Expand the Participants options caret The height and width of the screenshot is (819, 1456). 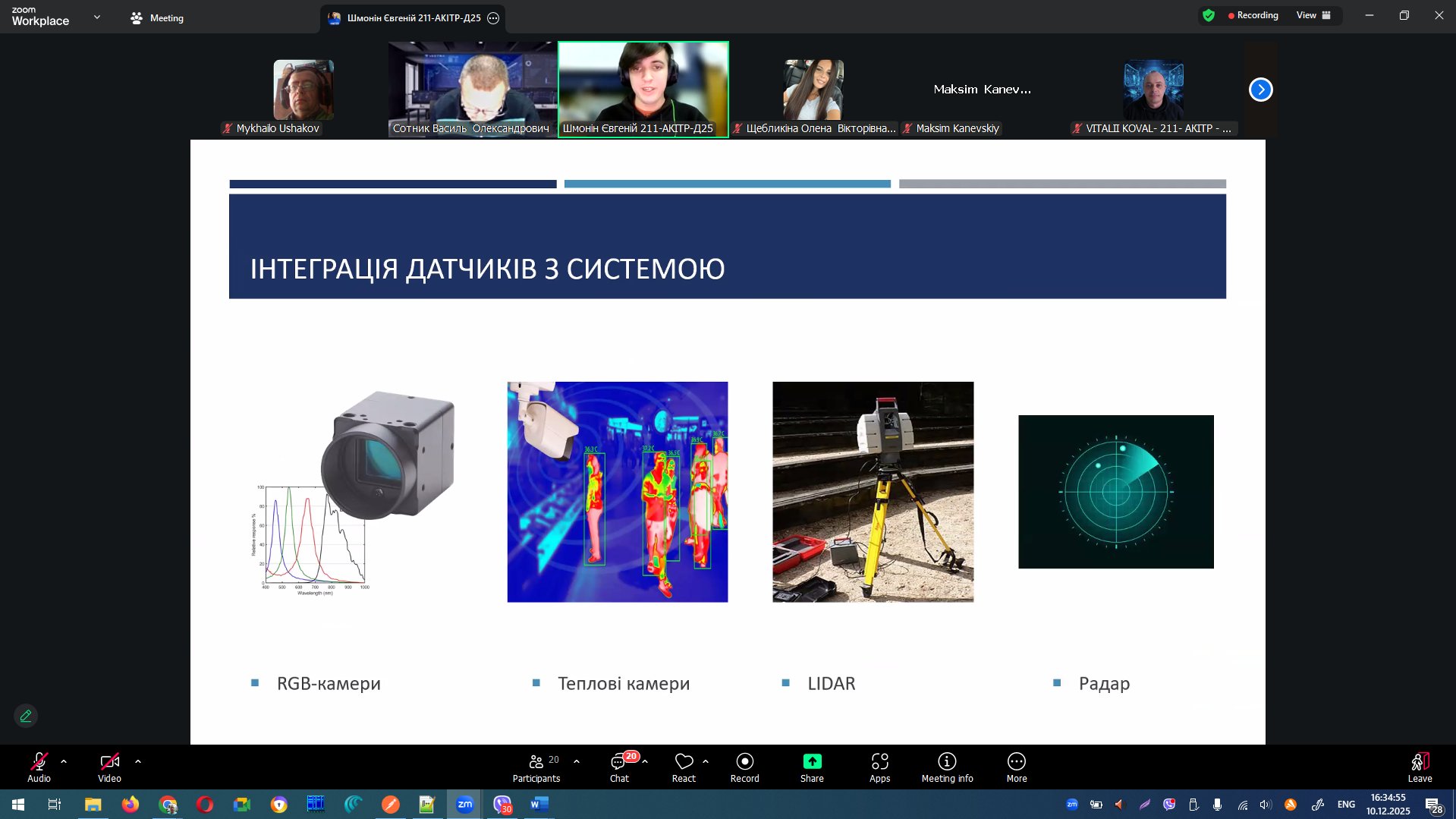tap(577, 761)
